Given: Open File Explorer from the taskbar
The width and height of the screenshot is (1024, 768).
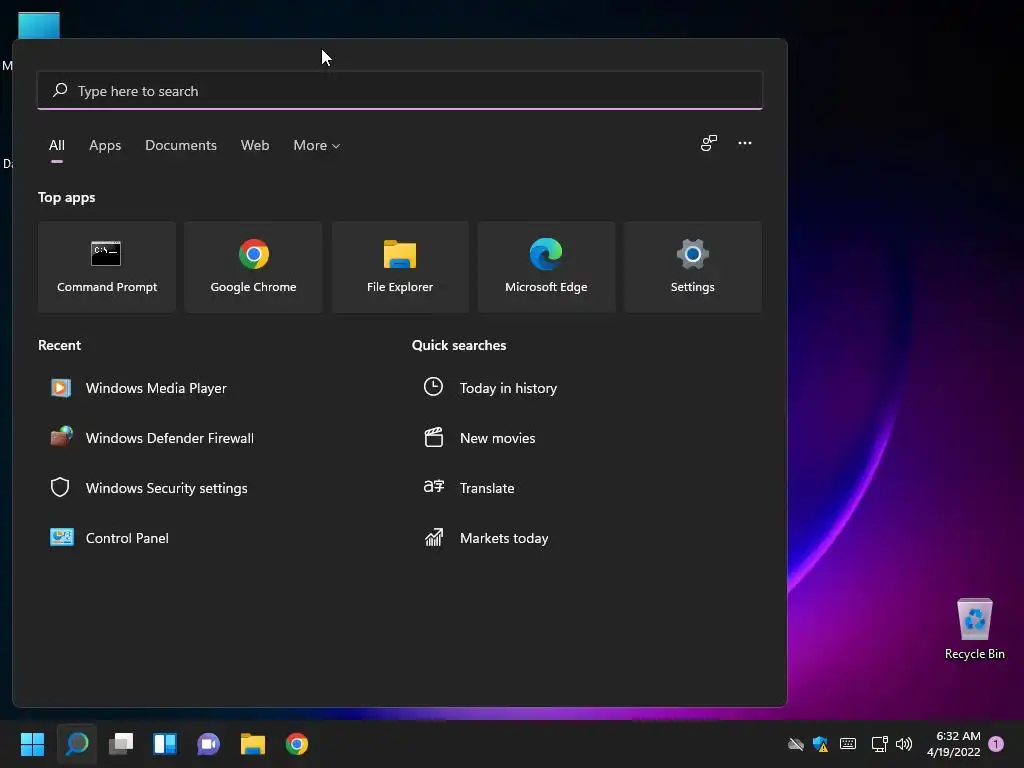Looking at the screenshot, I should coord(253,744).
